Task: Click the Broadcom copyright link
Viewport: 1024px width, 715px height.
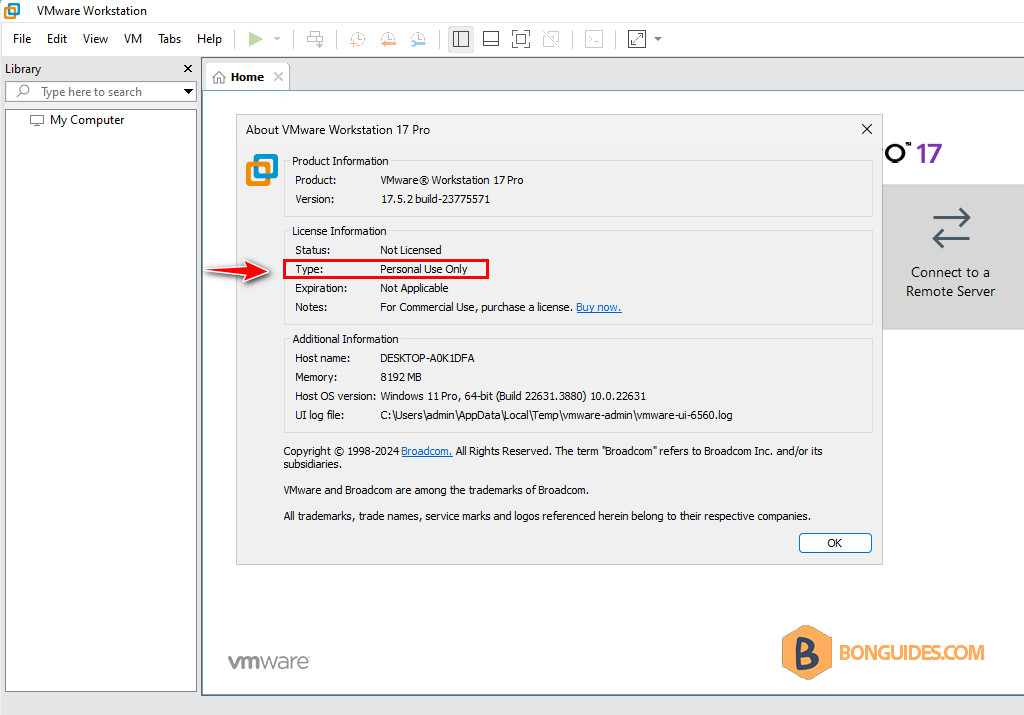Action: click(426, 451)
